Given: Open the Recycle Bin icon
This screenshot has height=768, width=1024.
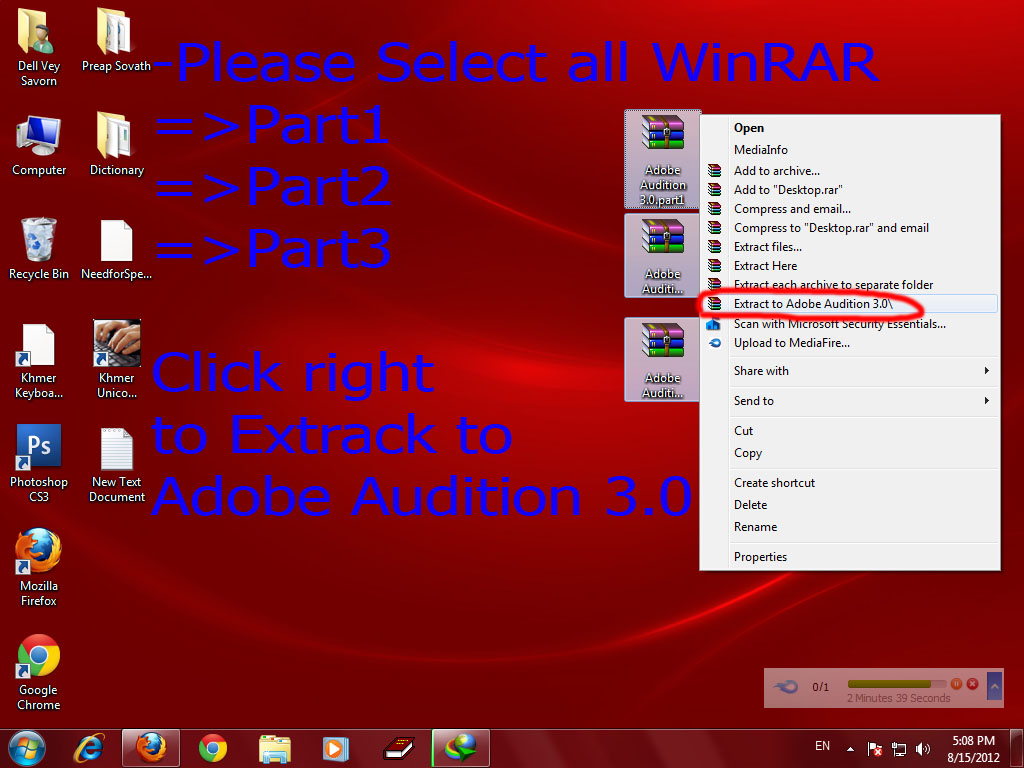Looking at the screenshot, I should (x=39, y=249).
